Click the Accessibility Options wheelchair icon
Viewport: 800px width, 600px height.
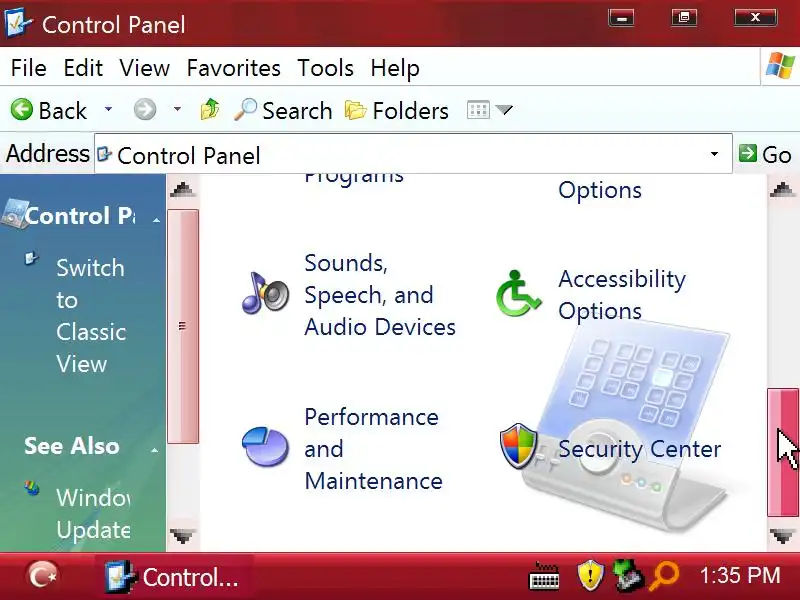[x=518, y=293]
